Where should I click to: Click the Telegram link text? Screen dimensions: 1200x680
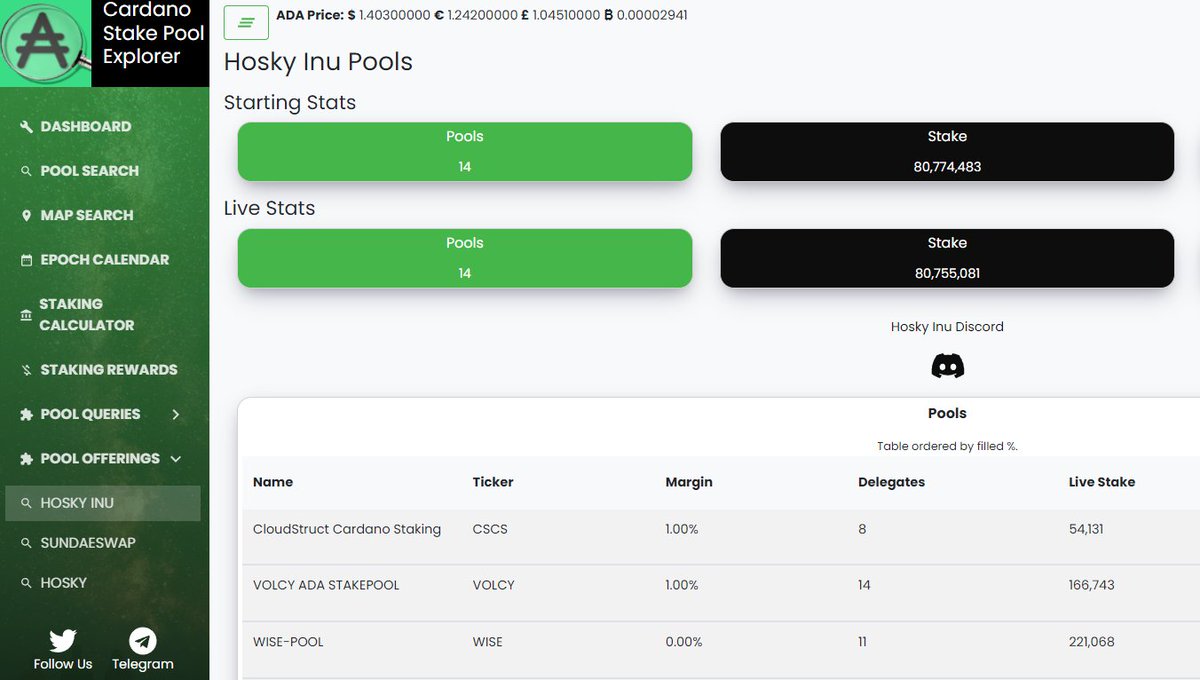(143, 664)
